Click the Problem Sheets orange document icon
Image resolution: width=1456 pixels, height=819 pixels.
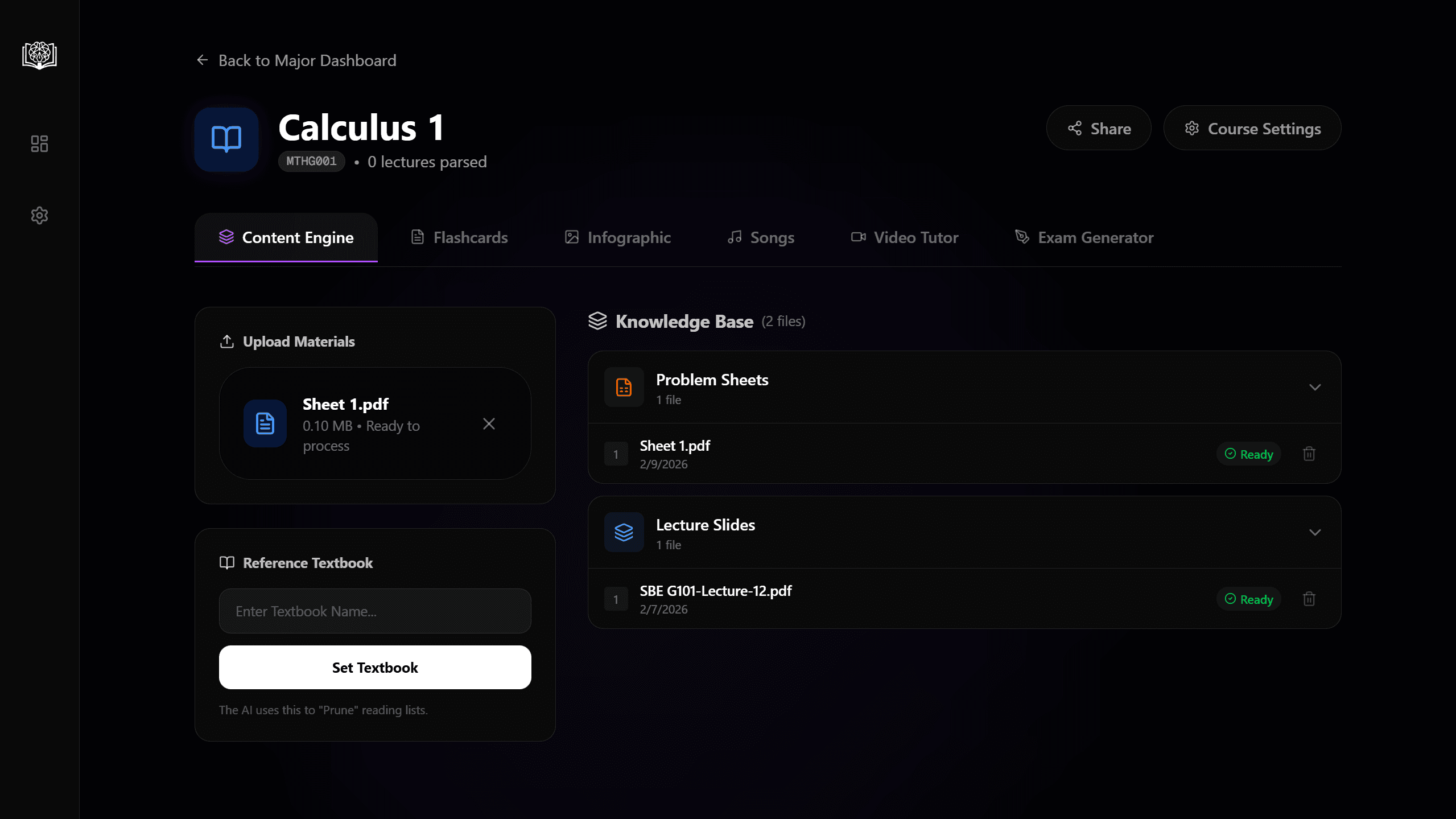[x=623, y=387]
